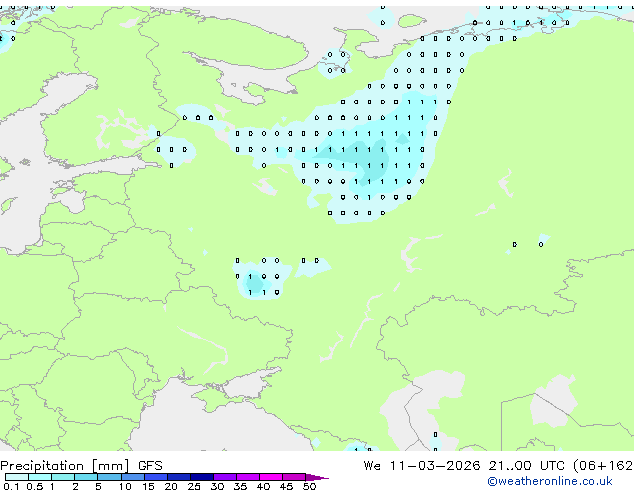Pick the legend swatch between 10 and 15

(132, 477)
